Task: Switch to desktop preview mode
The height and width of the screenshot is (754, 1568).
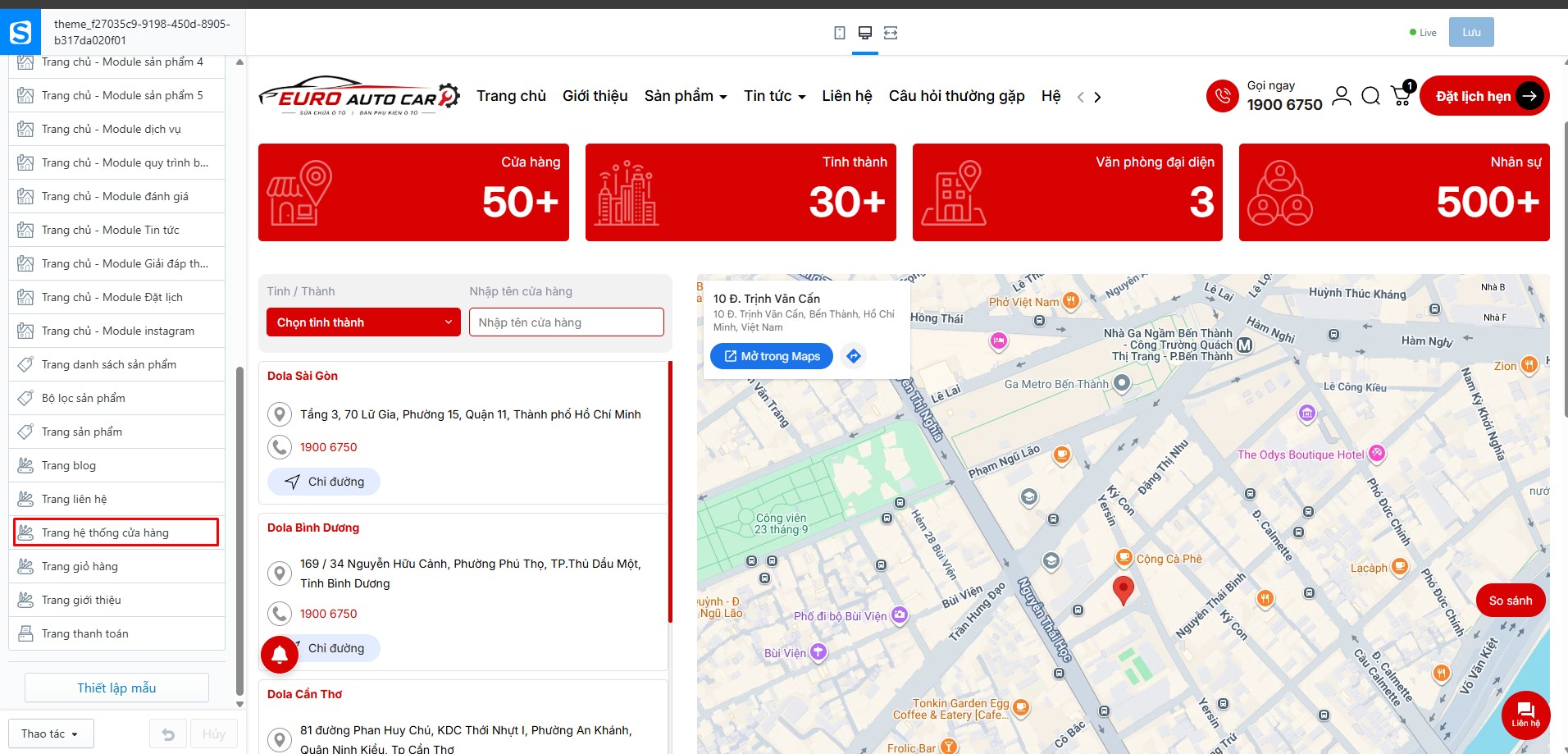Action: pos(864,33)
